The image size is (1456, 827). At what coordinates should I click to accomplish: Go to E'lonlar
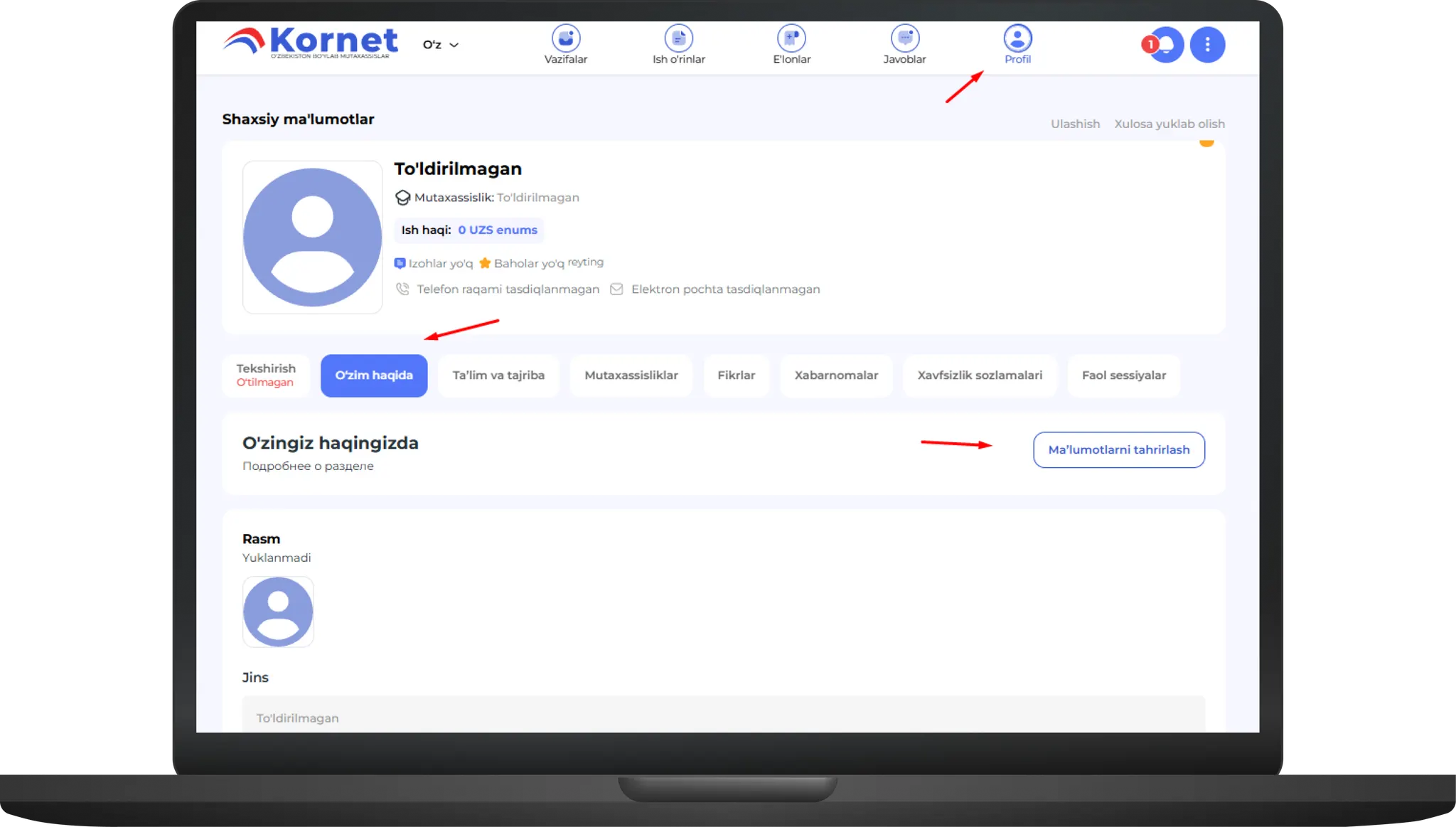tap(791, 45)
